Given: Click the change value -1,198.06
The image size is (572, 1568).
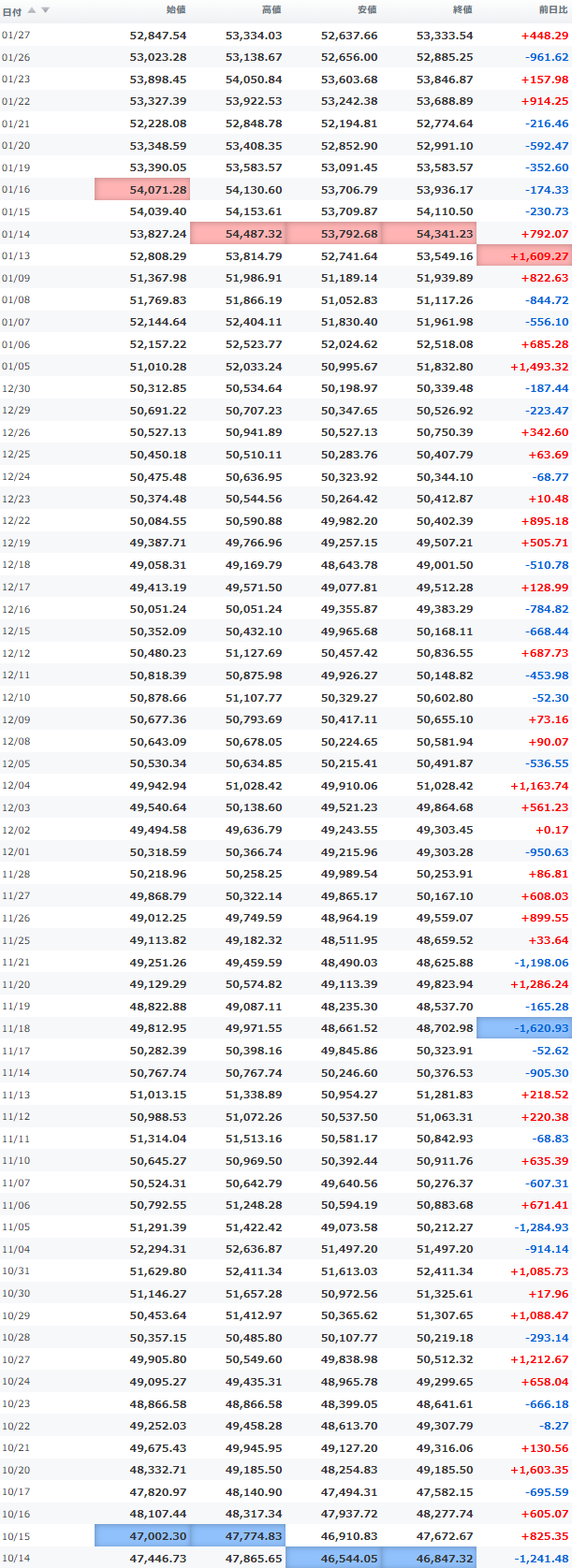Looking at the screenshot, I should click(541, 962).
